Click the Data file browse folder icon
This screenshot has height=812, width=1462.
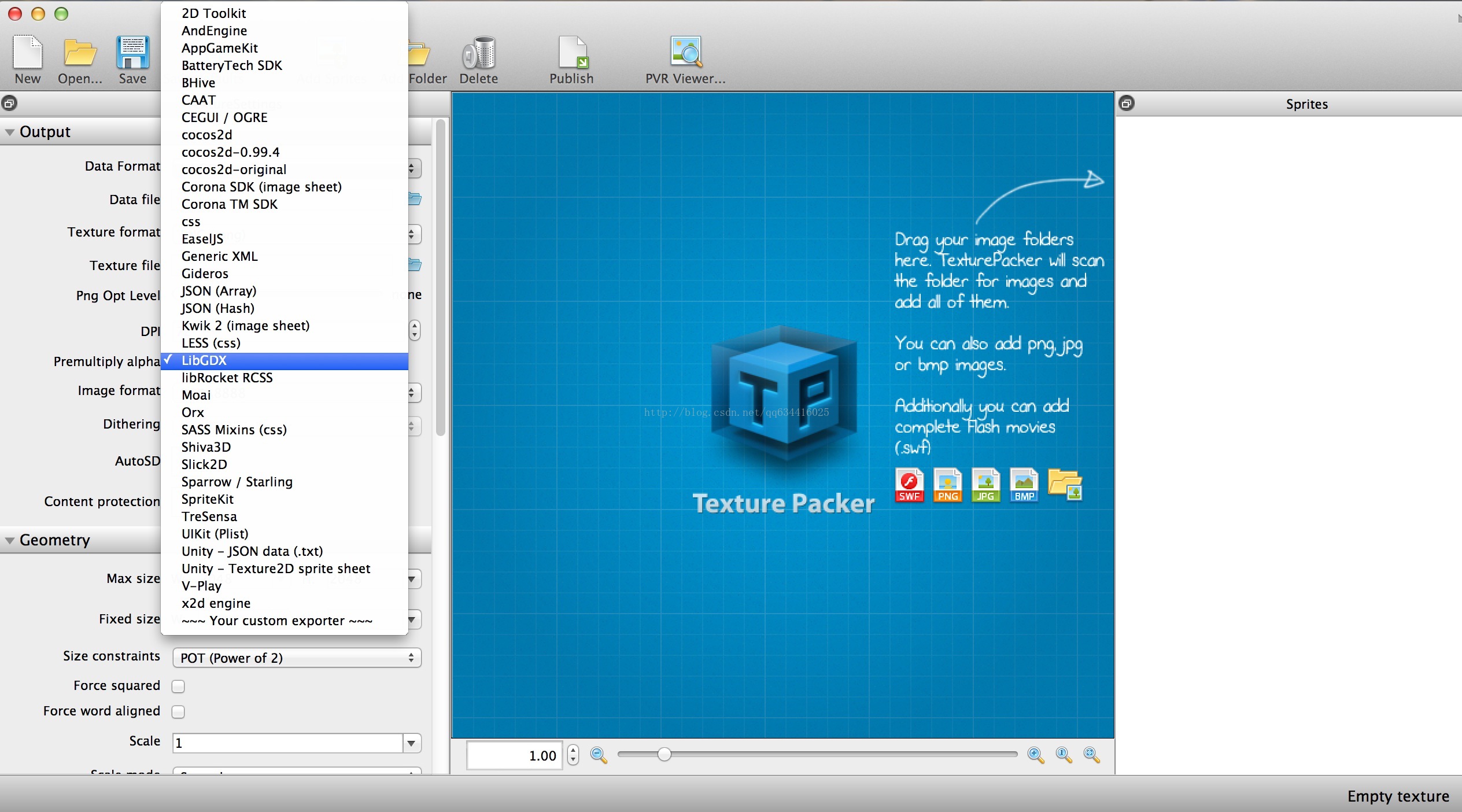pos(415,199)
